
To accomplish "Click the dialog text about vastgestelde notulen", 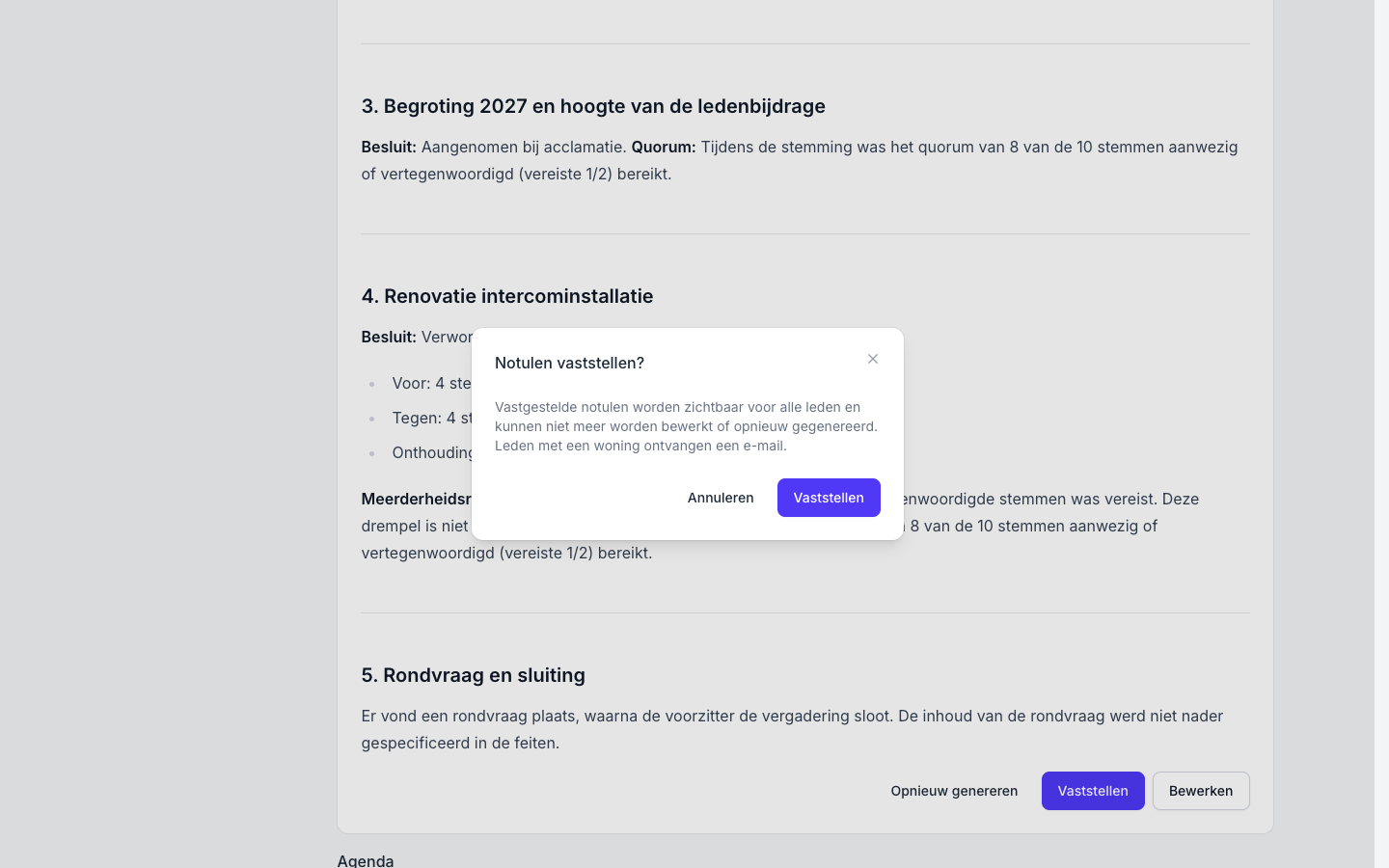I will 687,426.
